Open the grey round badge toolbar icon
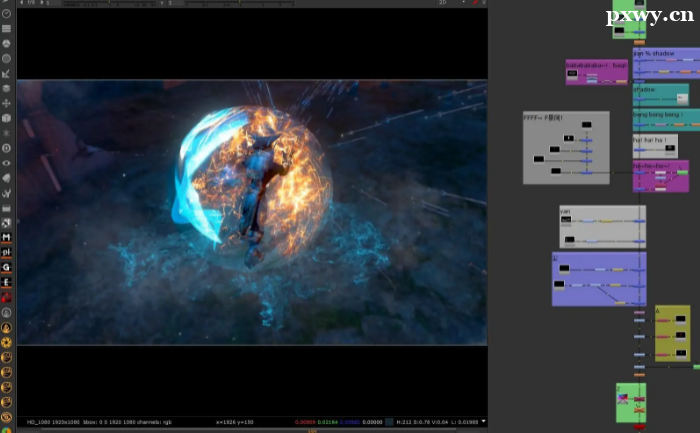700x433 pixels. (x=6, y=312)
